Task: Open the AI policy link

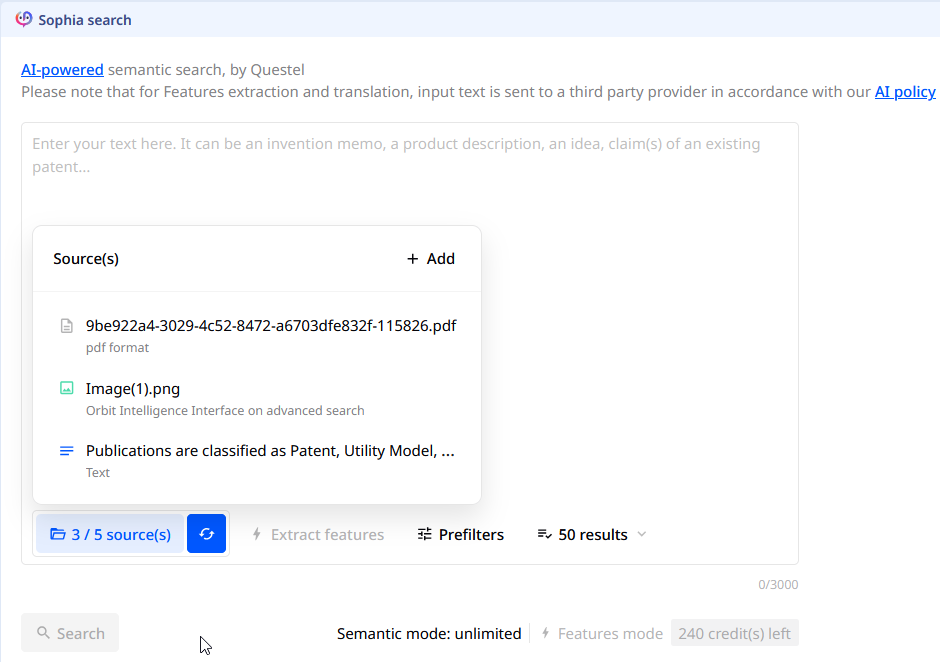Action: pyautogui.click(x=905, y=92)
